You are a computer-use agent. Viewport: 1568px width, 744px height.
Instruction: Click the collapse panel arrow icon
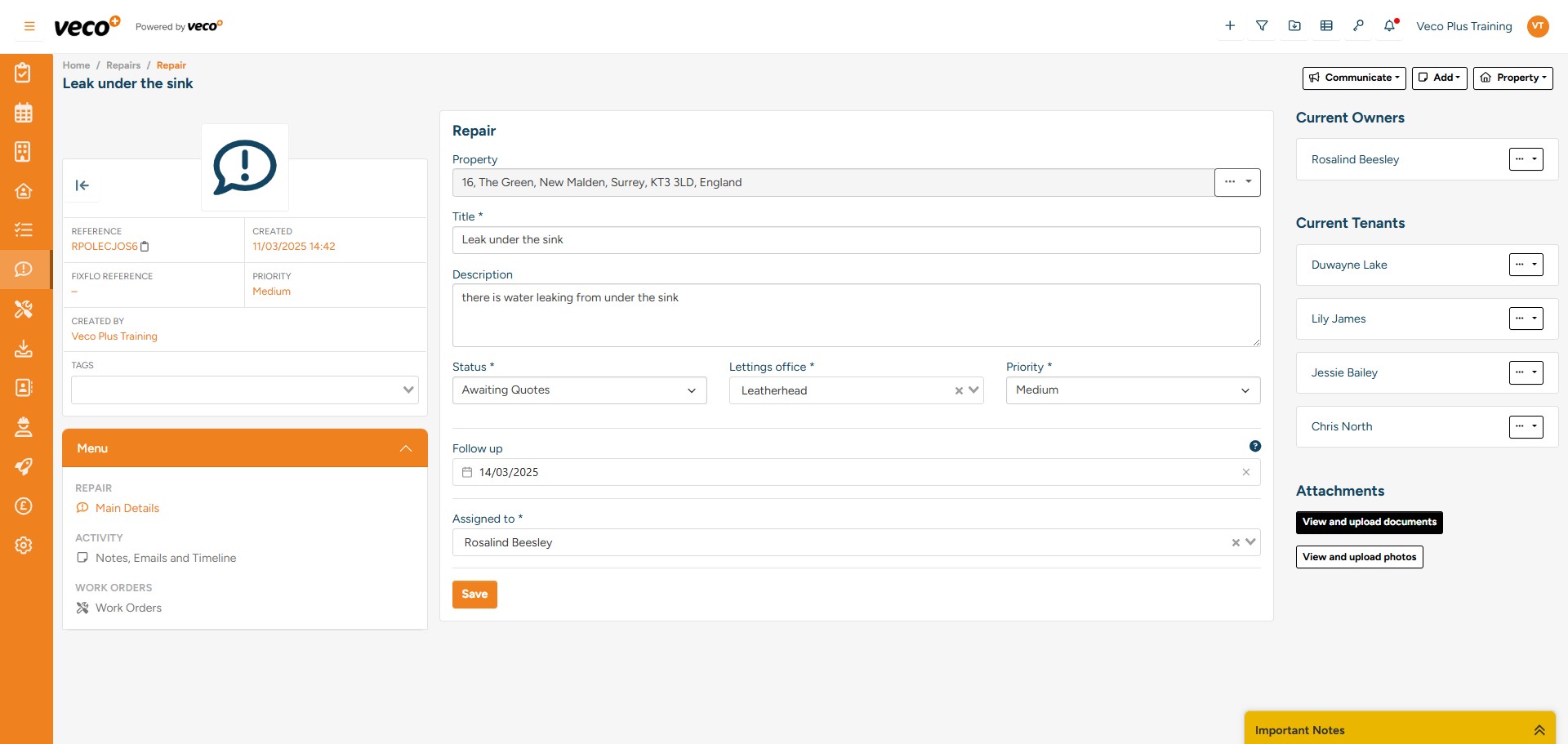click(x=82, y=185)
